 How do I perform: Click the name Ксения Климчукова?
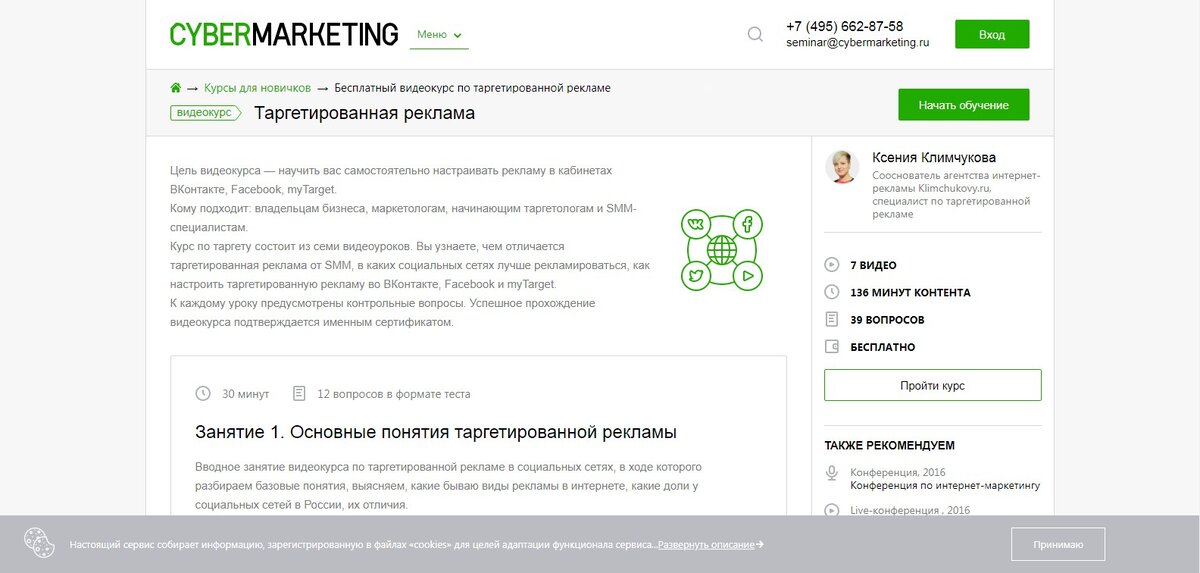pos(934,158)
